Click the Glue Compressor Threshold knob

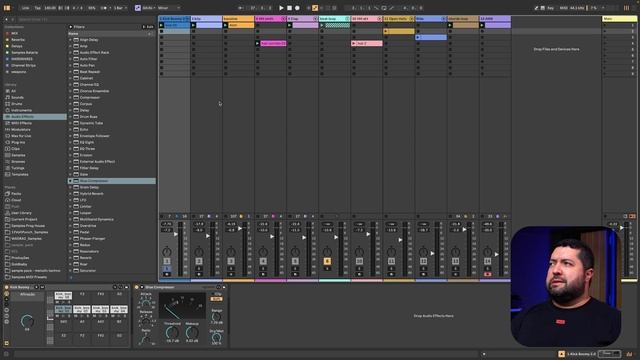(172, 332)
